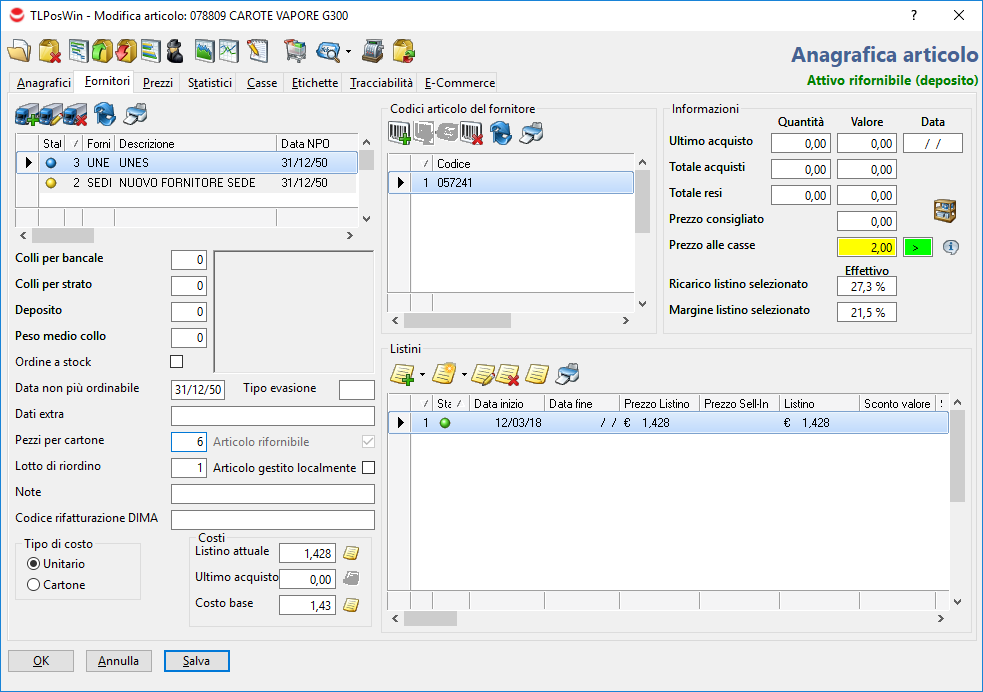
Task: Click the Annulla button
Action: click(x=118, y=661)
